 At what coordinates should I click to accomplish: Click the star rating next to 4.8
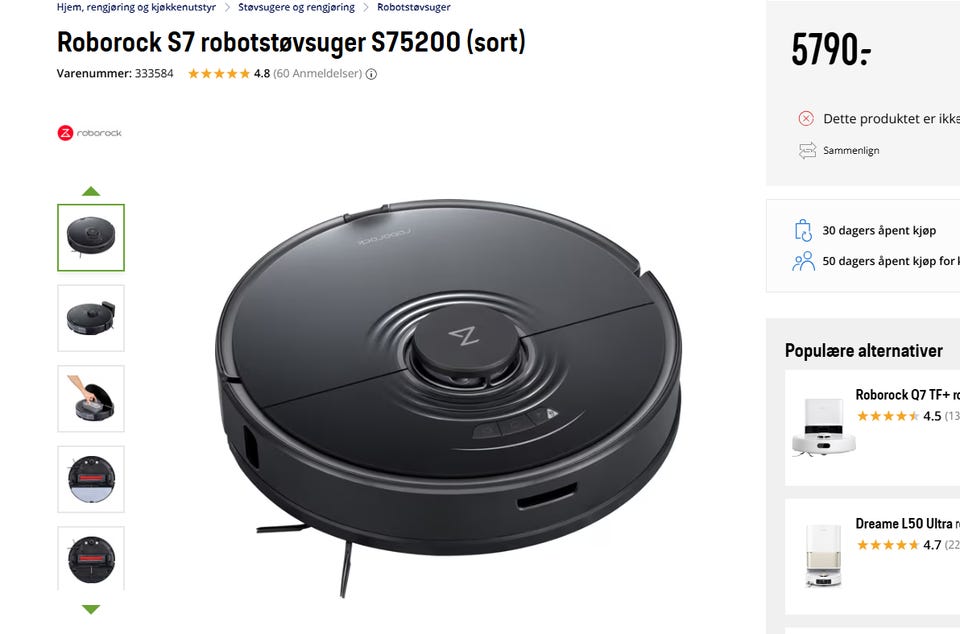tap(219, 73)
